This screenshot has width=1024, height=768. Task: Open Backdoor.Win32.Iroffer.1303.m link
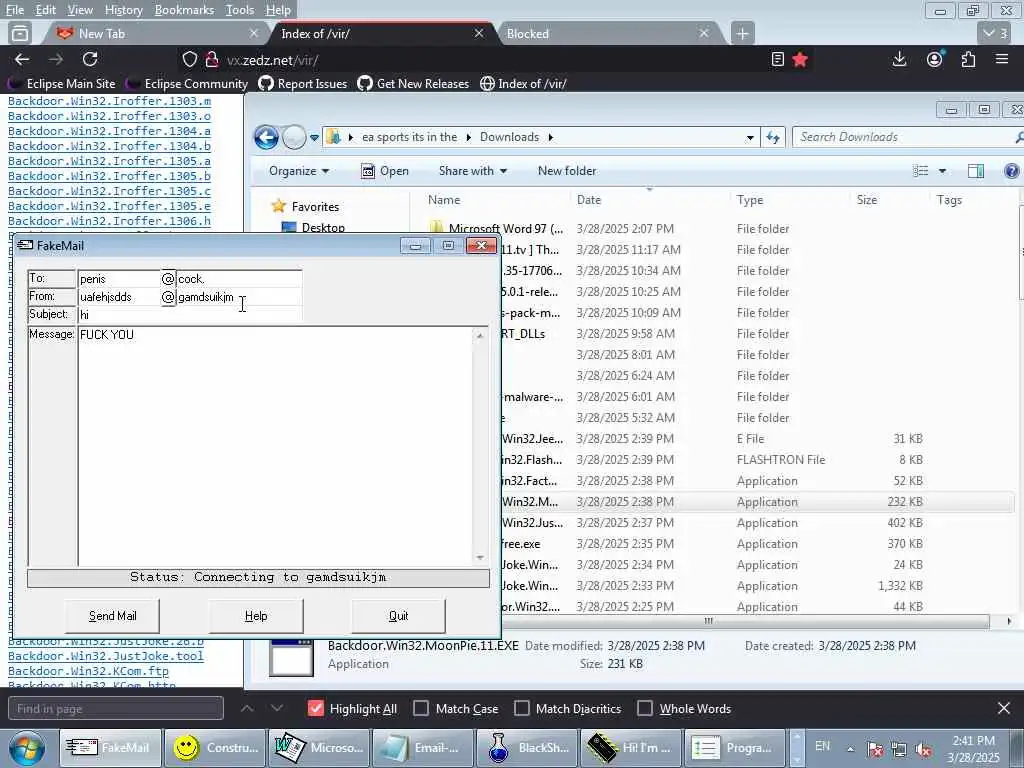click(110, 101)
